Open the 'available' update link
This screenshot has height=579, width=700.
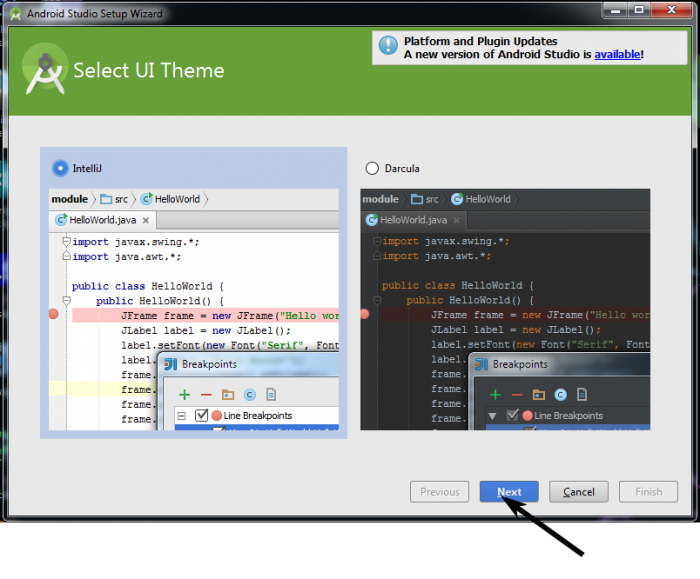coord(617,54)
